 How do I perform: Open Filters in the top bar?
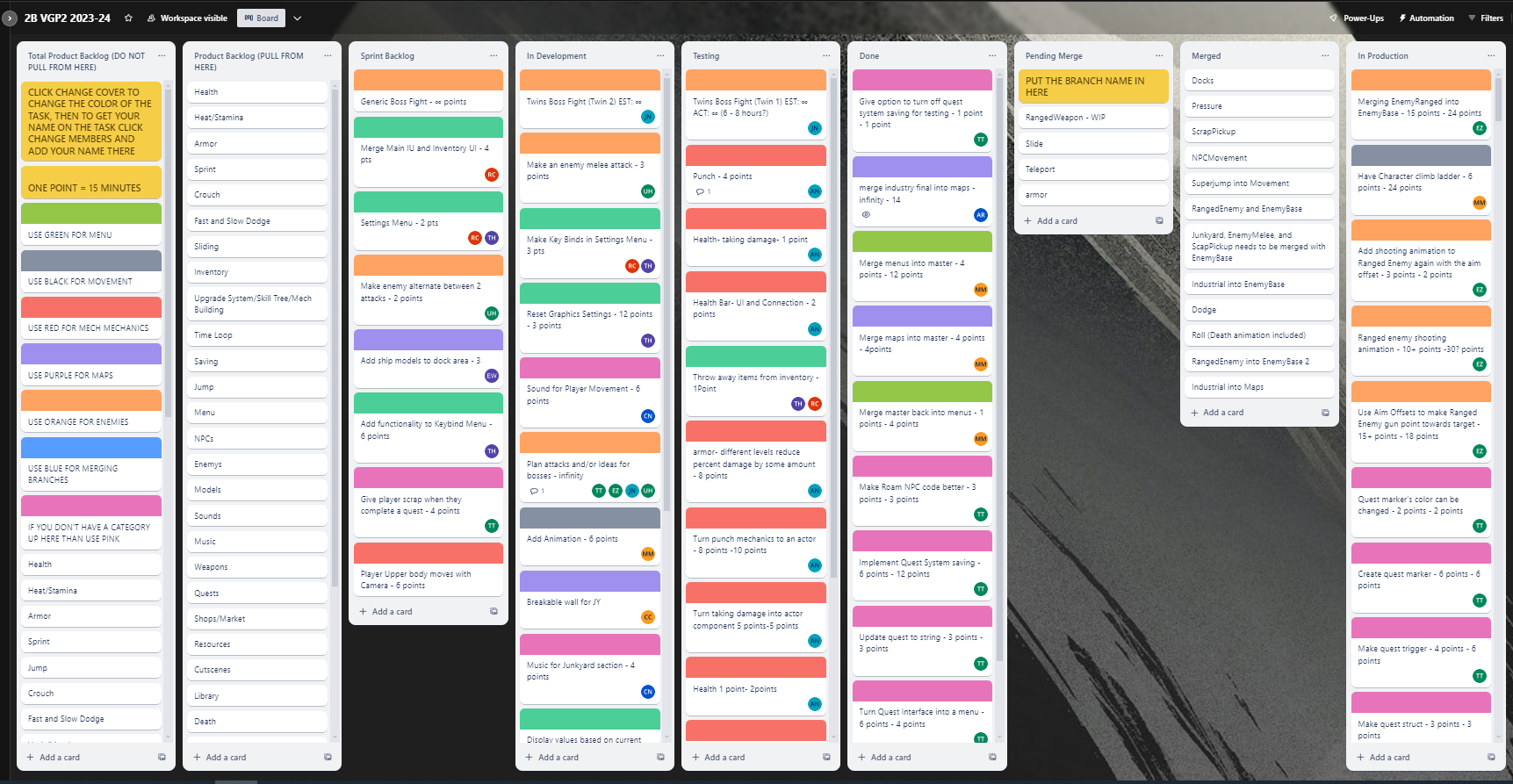click(x=1486, y=18)
